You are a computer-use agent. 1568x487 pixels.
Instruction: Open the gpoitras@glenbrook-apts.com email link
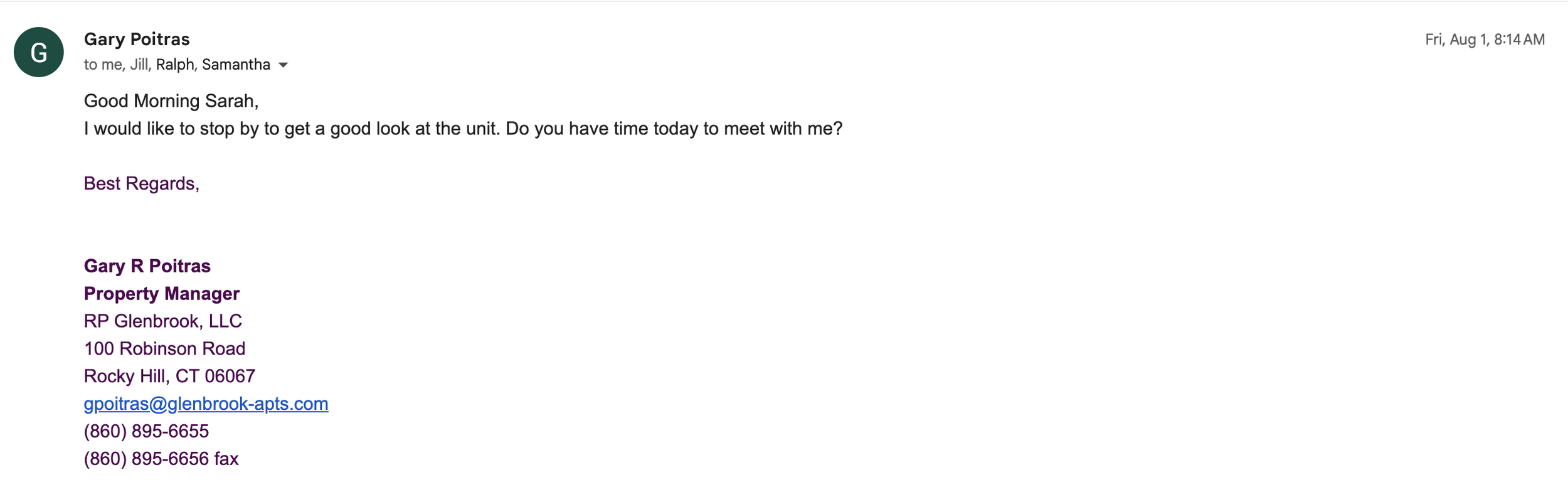(x=206, y=404)
